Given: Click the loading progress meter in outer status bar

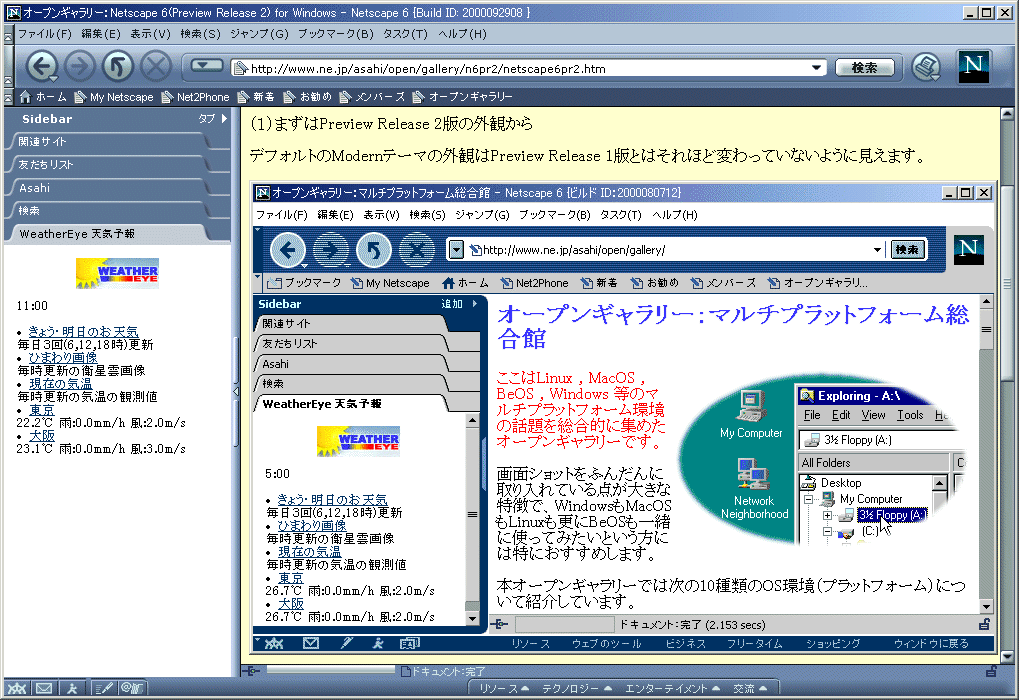Looking at the screenshot, I should pos(330,669).
